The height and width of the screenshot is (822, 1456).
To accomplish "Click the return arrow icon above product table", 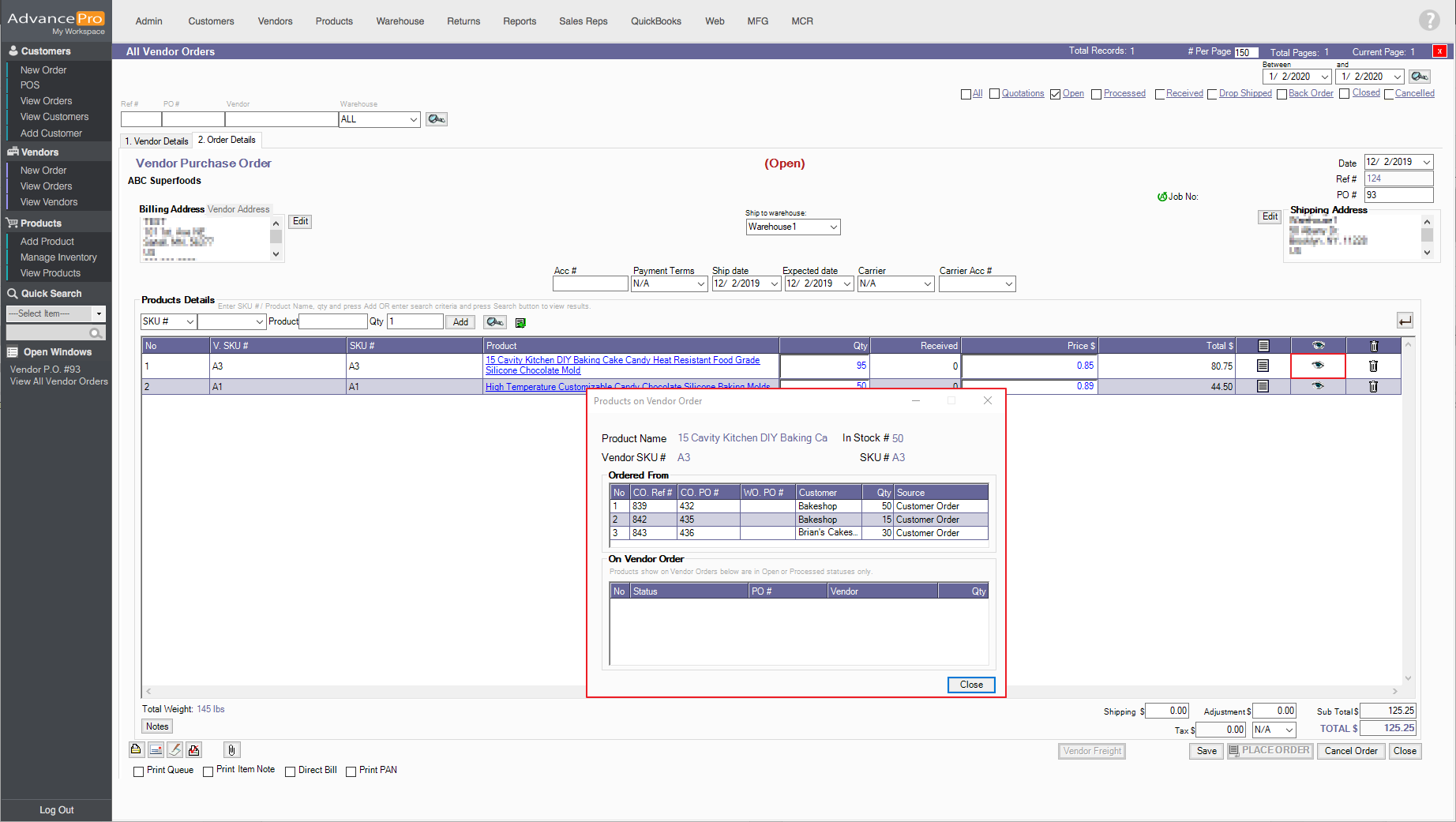I will (x=1405, y=321).
